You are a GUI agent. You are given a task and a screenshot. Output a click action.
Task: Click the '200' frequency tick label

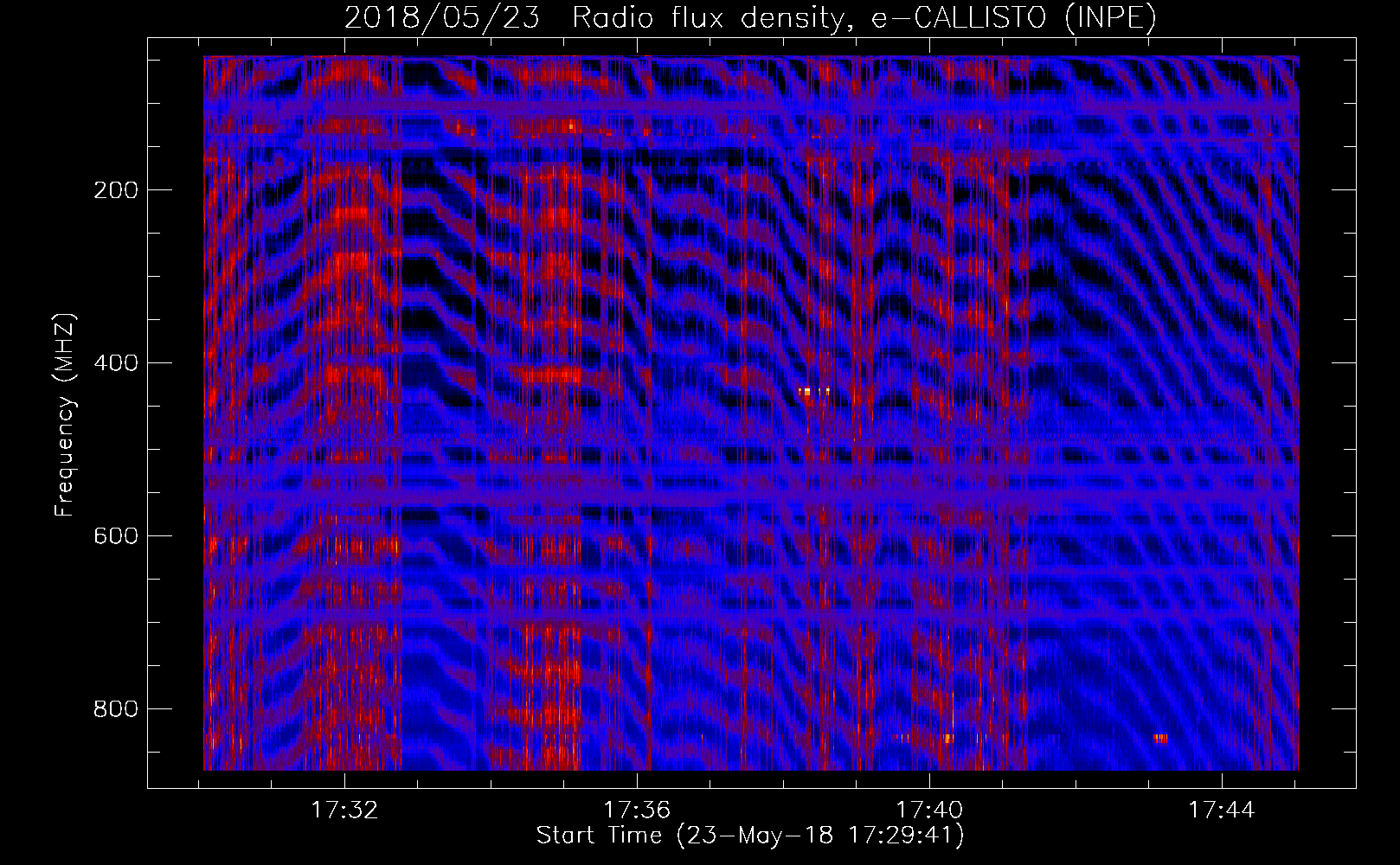[116, 190]
